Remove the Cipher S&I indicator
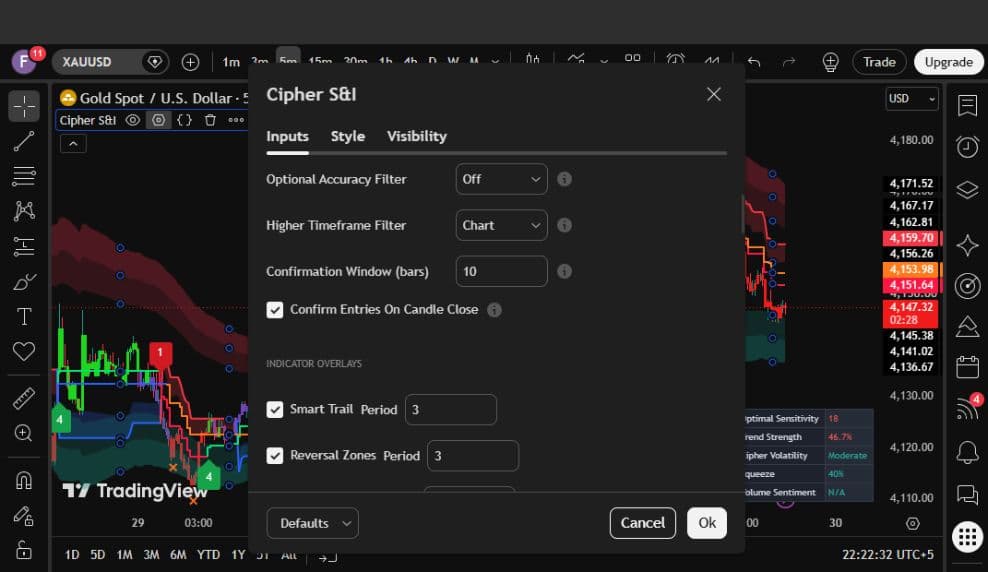This screenshot has width=988, height=572. click(210, 120)
